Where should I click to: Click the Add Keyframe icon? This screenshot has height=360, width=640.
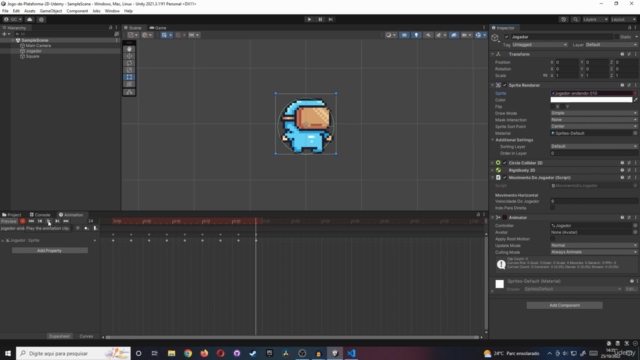coord(86,229)
